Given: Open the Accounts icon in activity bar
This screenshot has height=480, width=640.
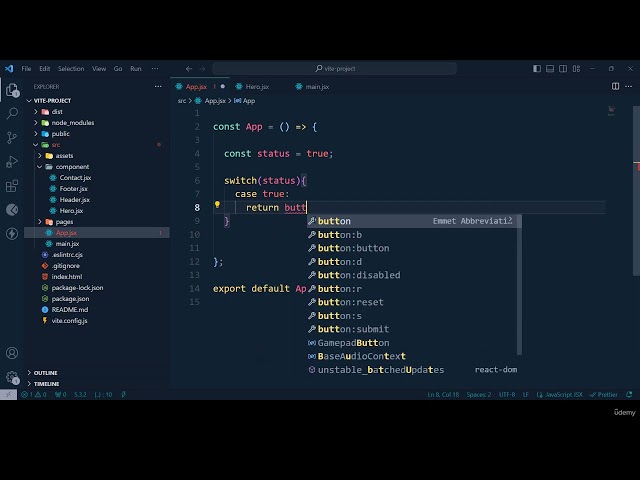Looking at the screenshot, I should coord(12,353).
